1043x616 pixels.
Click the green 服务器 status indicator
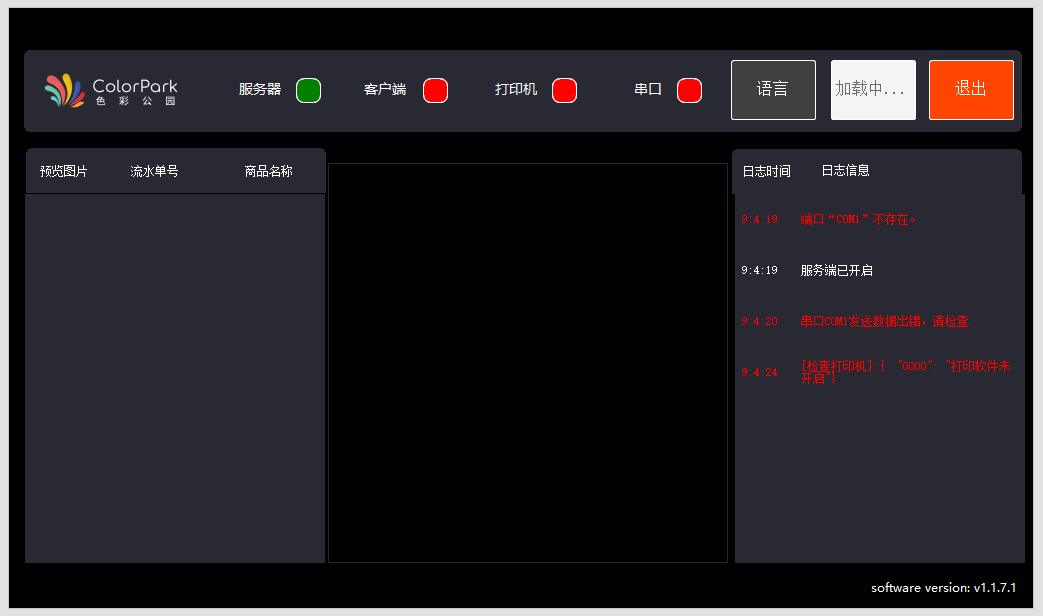[x=308, y=90]
